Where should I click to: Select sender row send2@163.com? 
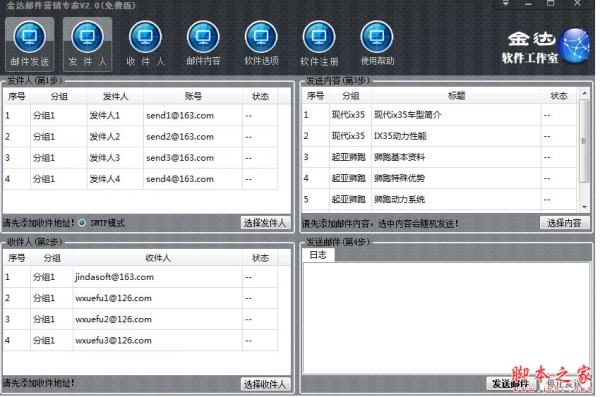pyautogui.click(x=141, y=136)
